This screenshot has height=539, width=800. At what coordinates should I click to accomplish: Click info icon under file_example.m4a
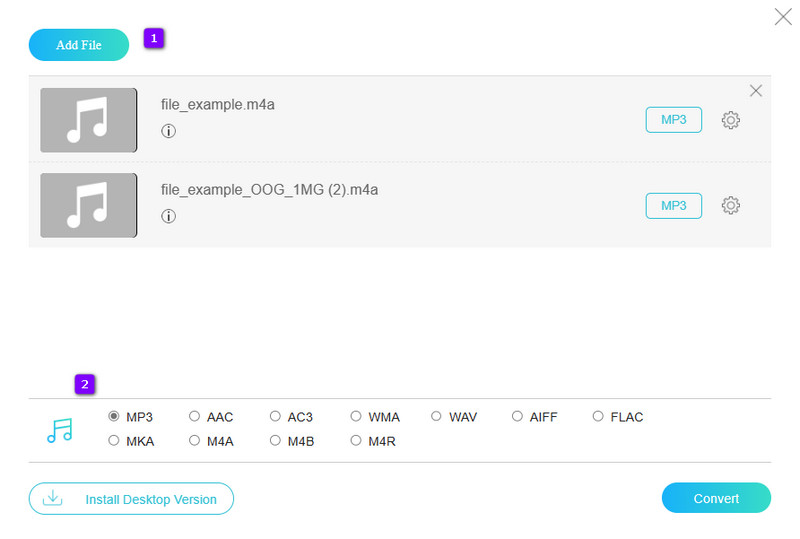click(x=168, y=131)
